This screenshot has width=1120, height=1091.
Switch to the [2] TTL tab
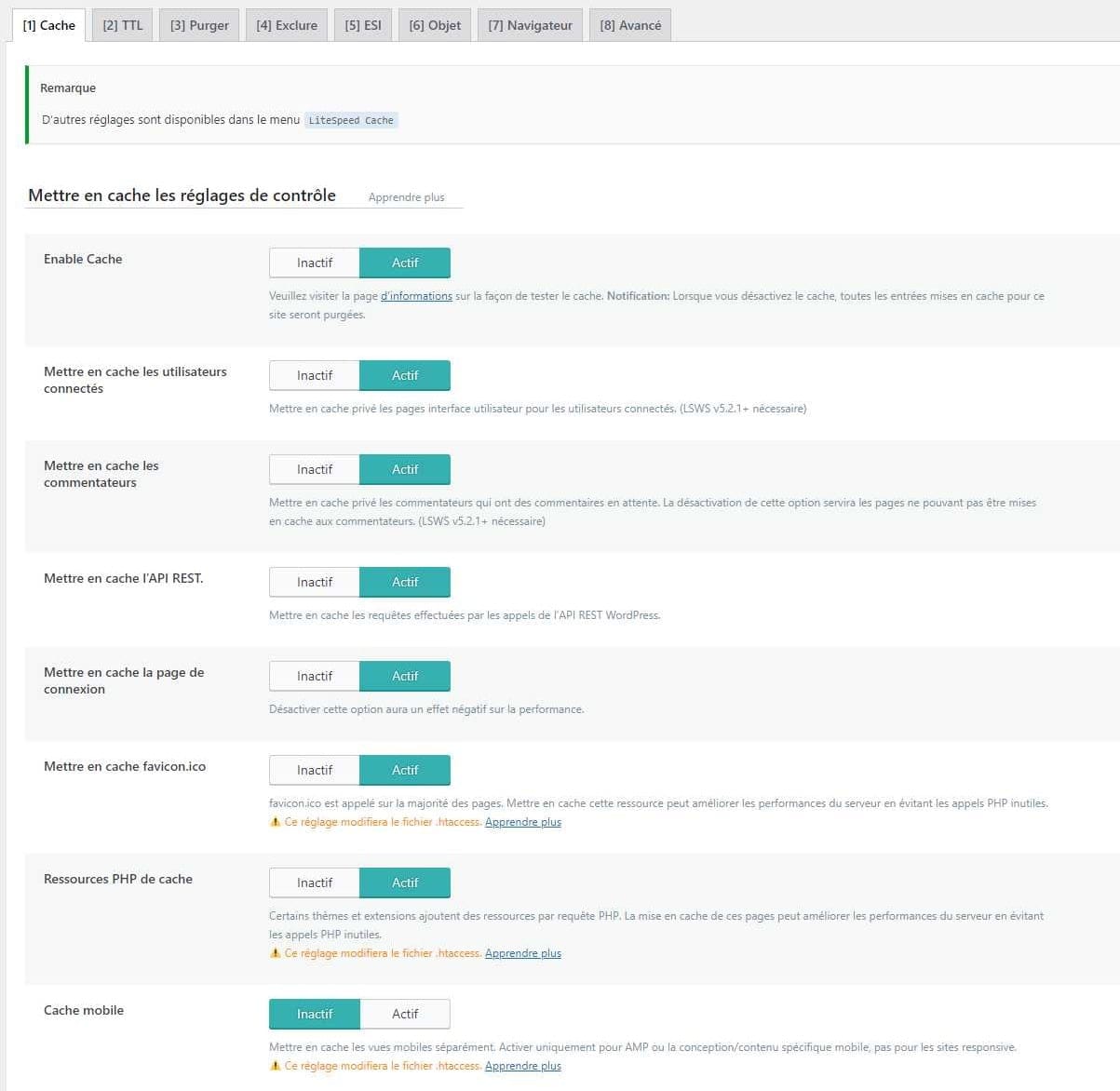click(123, 25)
